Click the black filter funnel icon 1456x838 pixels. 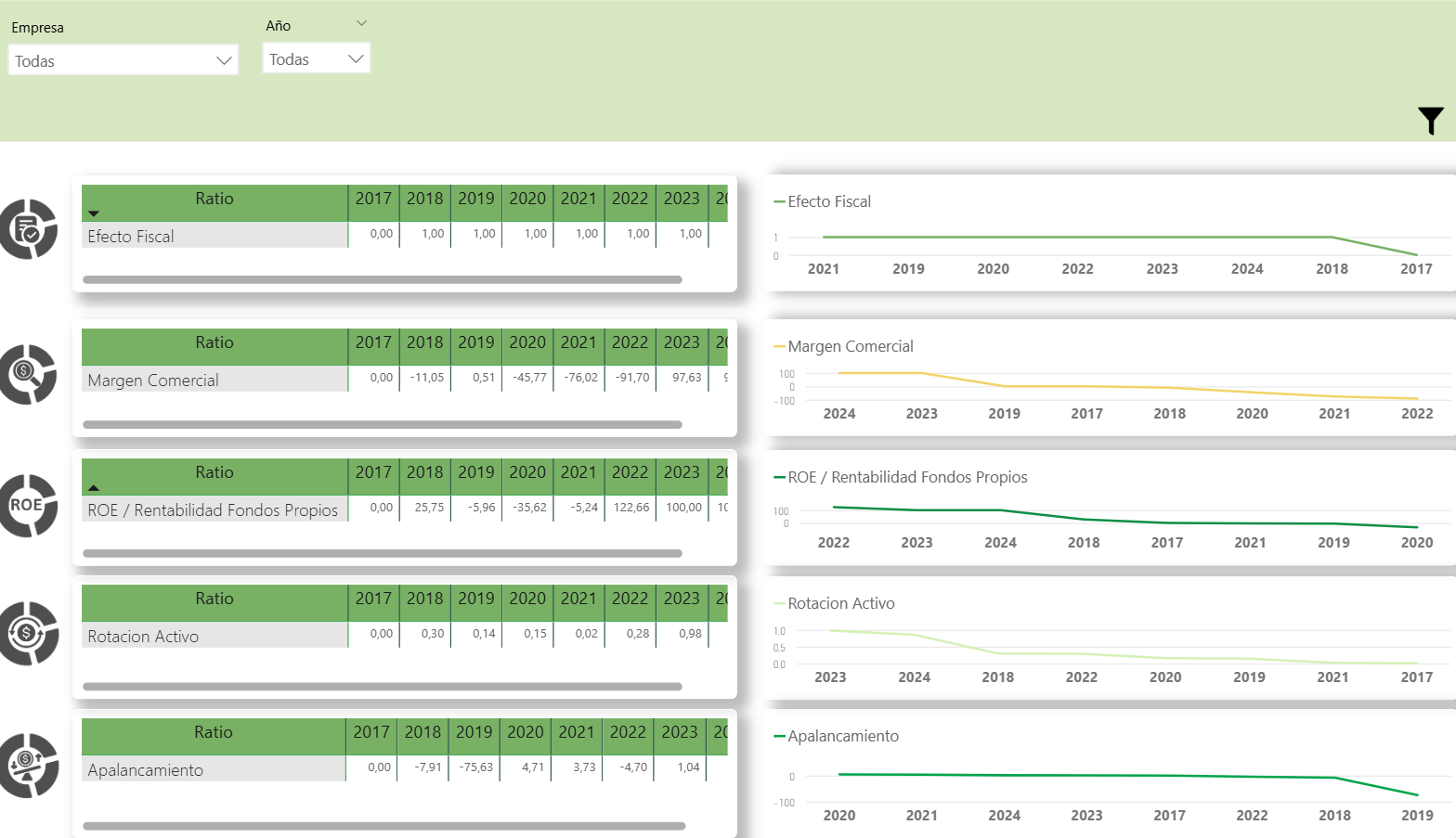pyautogui.click(x=1430, y=121)
